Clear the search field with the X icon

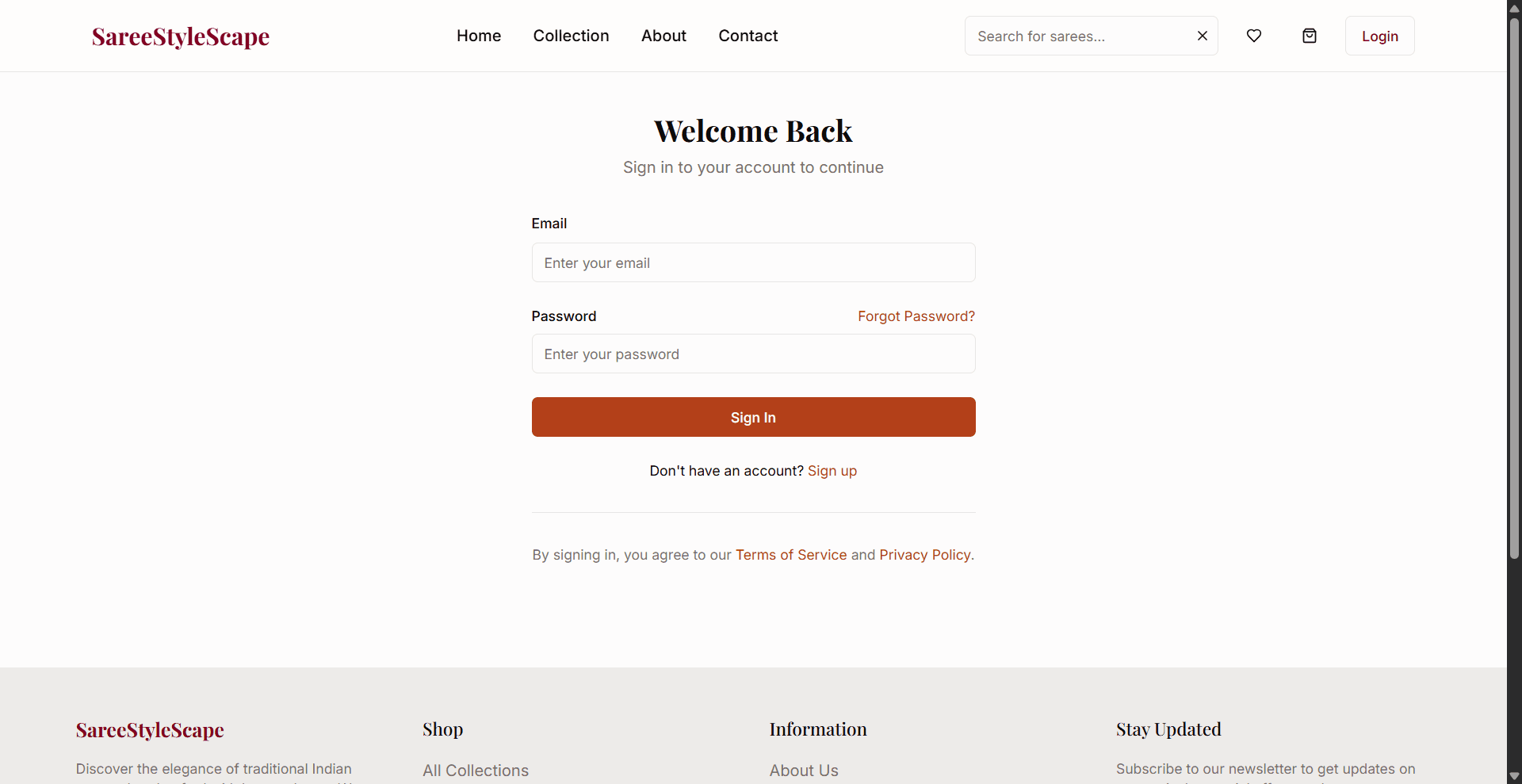pos(1203,36)
